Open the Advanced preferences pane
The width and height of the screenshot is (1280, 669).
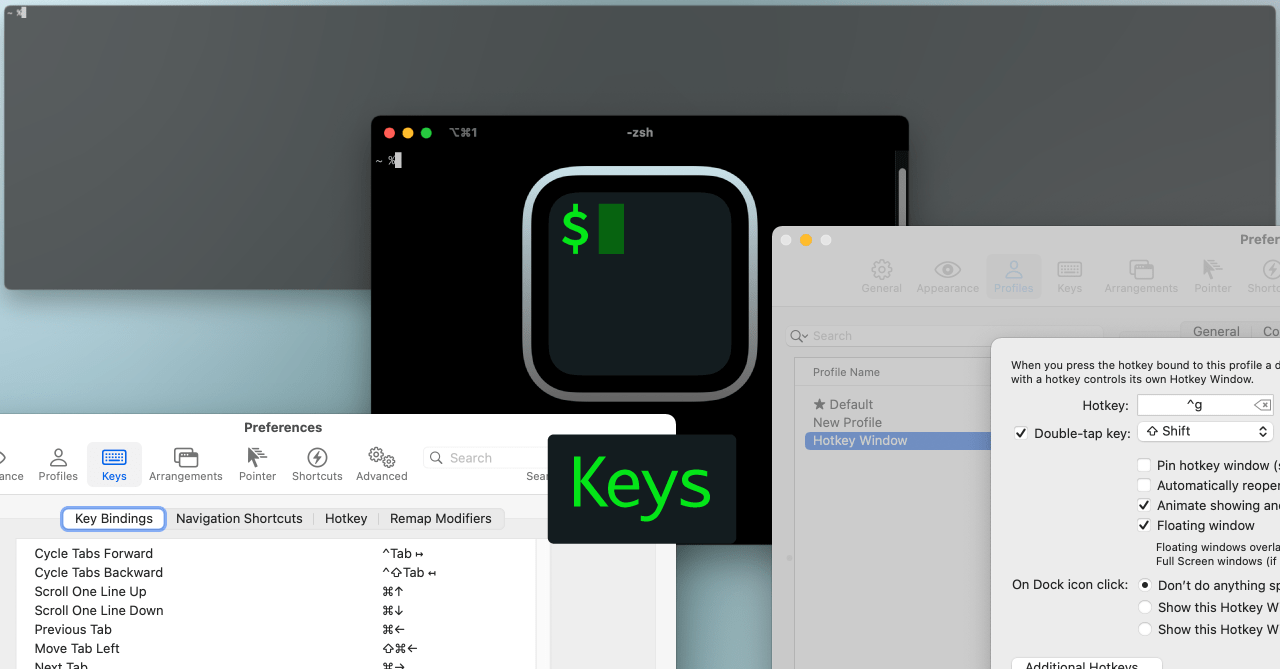[381, 463]
